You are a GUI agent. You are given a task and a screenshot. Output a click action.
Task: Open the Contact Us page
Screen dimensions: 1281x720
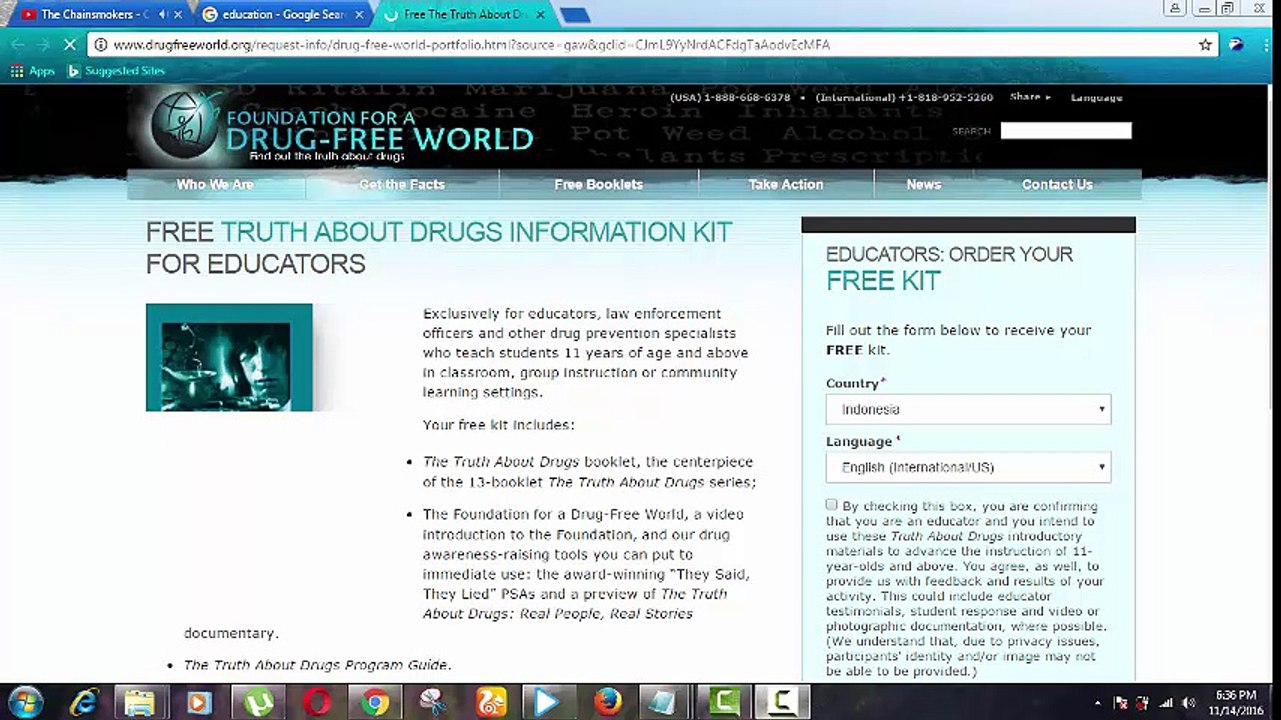[x=1057, y=184]
